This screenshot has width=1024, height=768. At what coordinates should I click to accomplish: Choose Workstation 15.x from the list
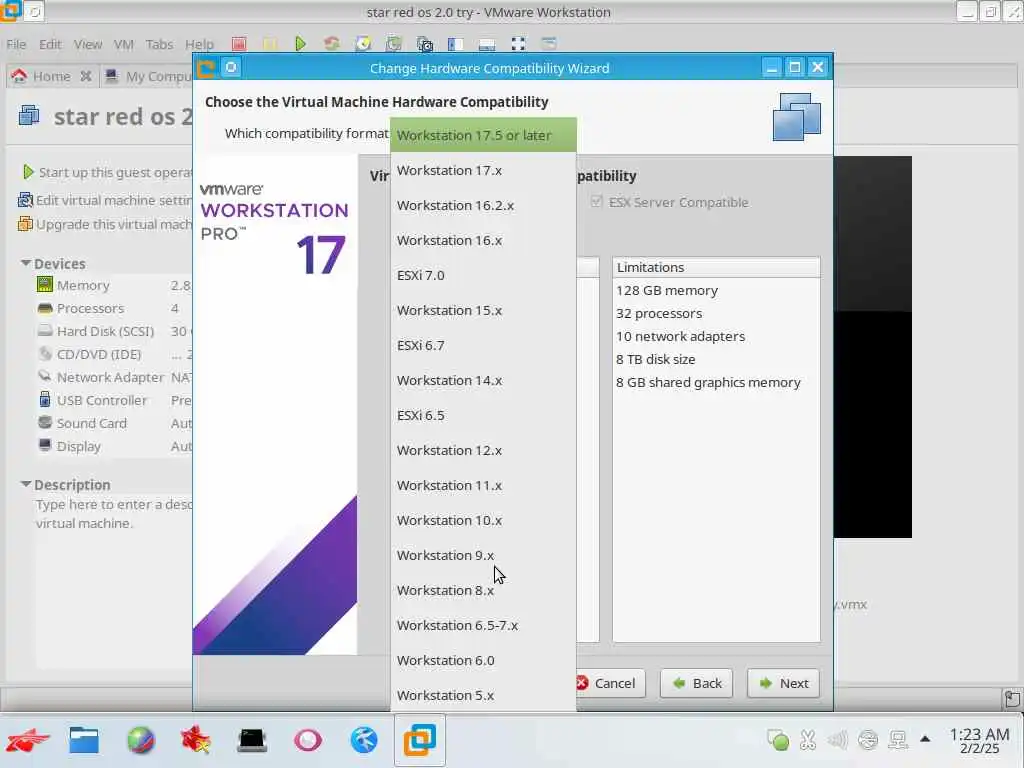coord(483,310)
